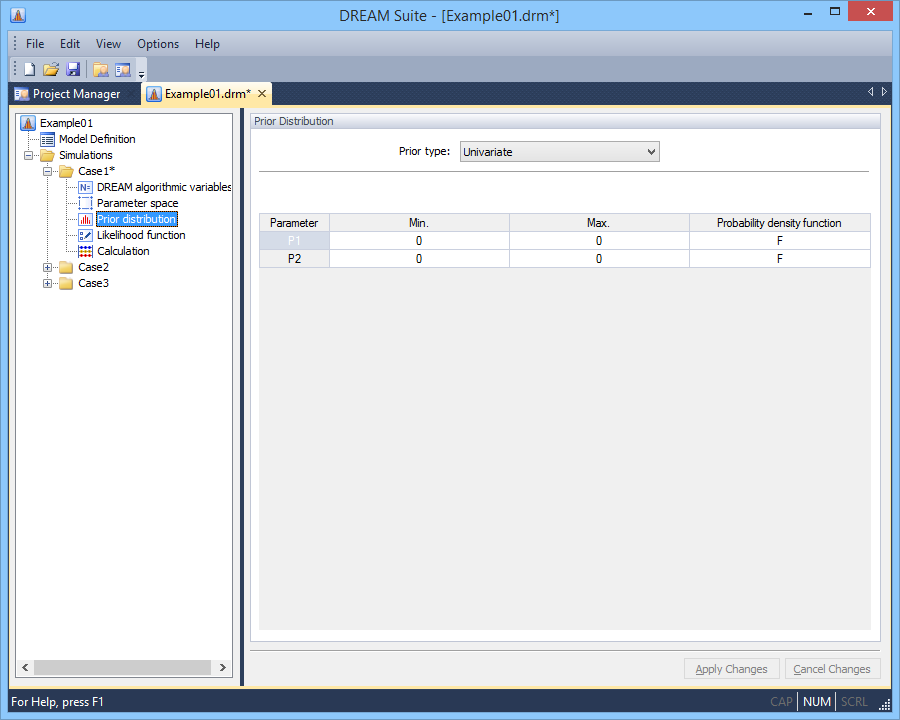900x720 pixels.
Task: Collapse the Simulations tree node
Action: (28, 155)
